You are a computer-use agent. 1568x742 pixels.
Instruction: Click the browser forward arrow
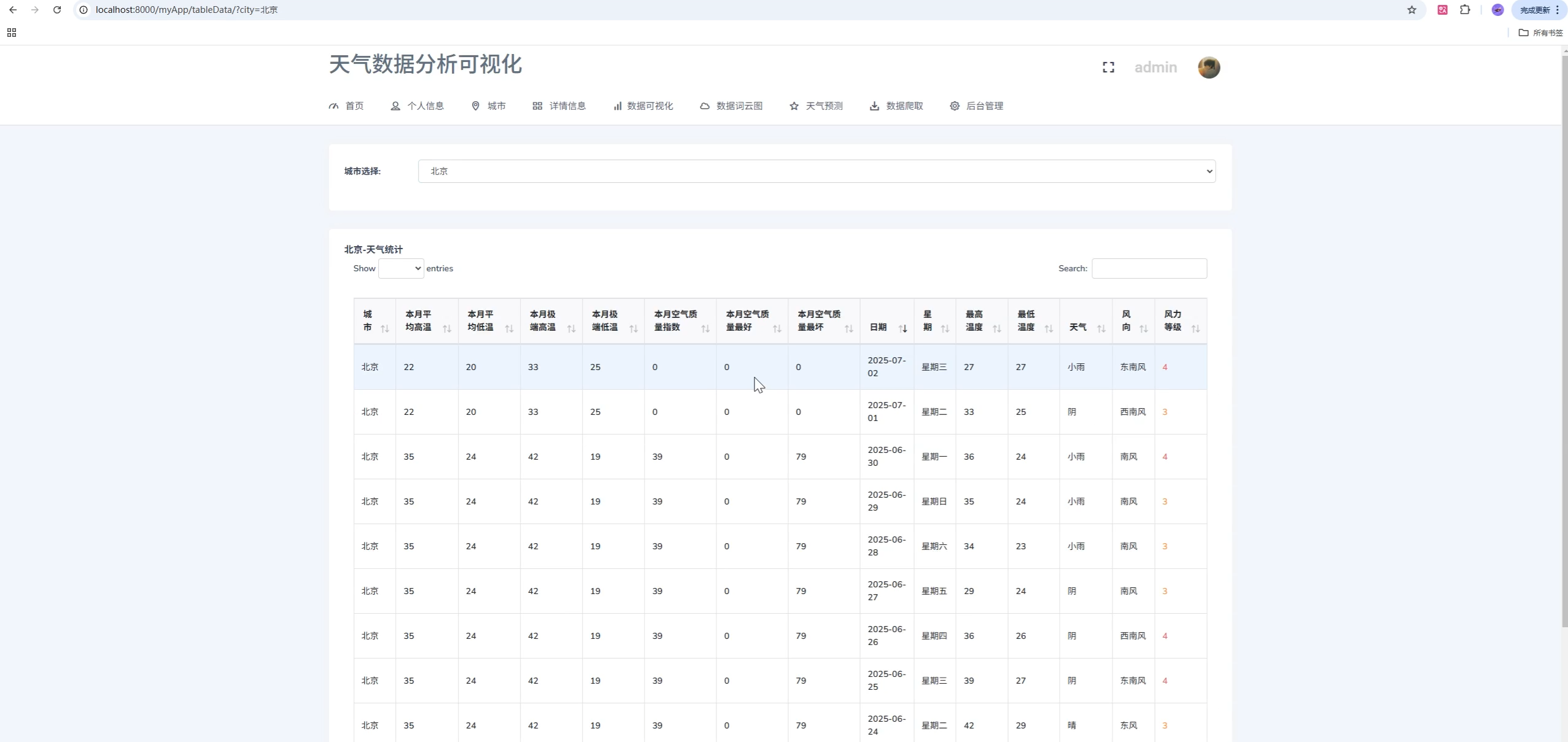(35, 10)
